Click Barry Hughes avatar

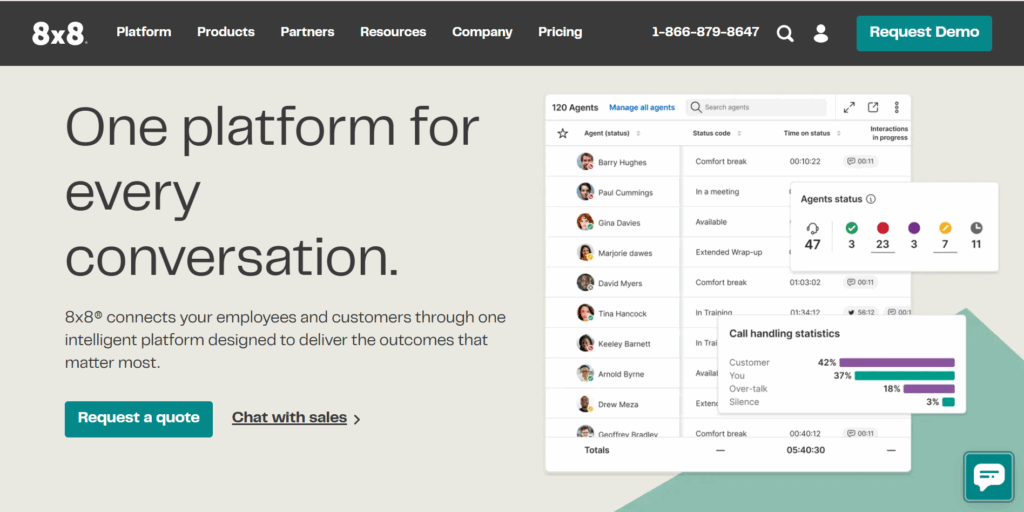point(585,161)
